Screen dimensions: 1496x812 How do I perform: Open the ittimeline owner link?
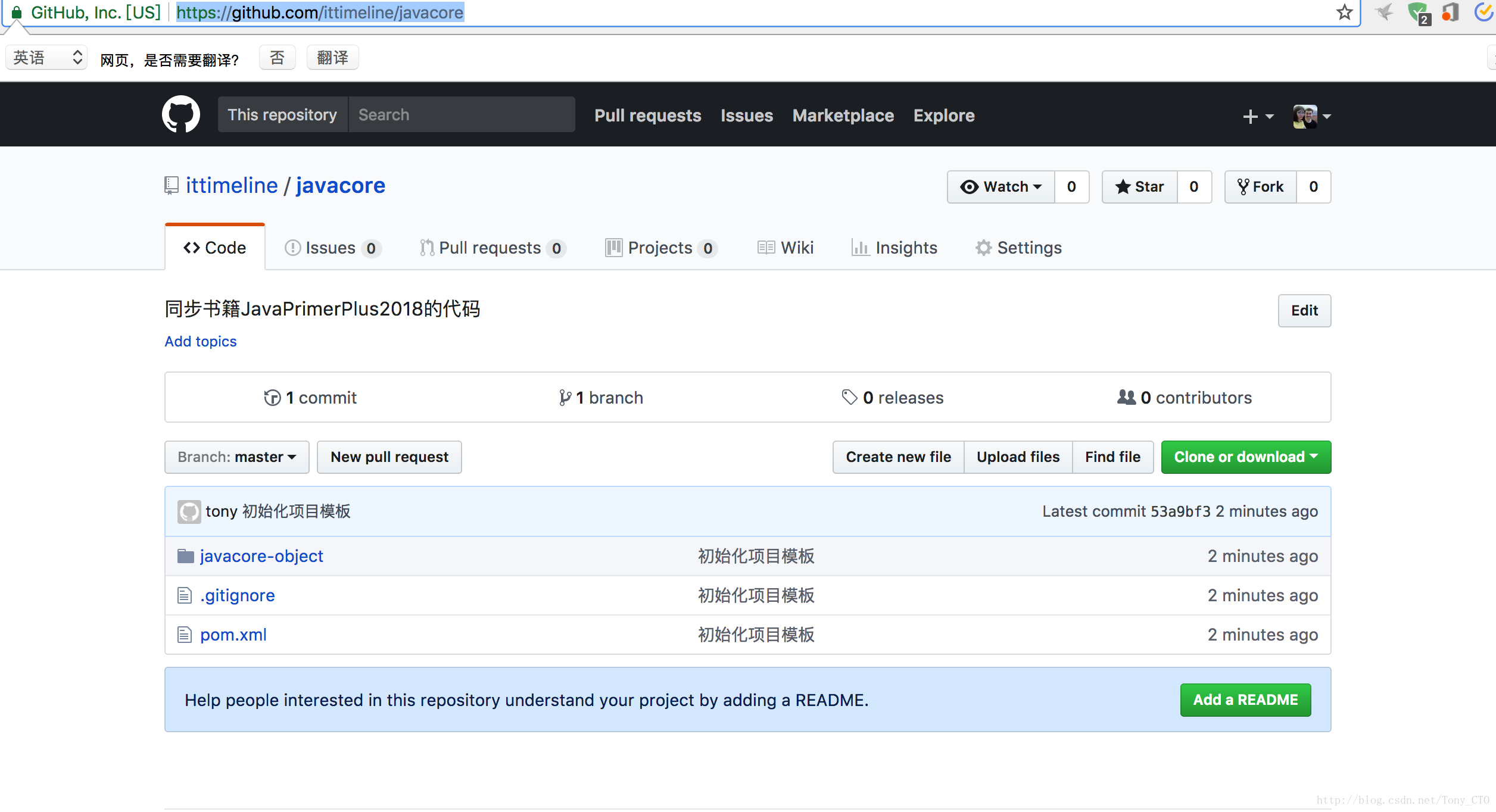point(232,186)
